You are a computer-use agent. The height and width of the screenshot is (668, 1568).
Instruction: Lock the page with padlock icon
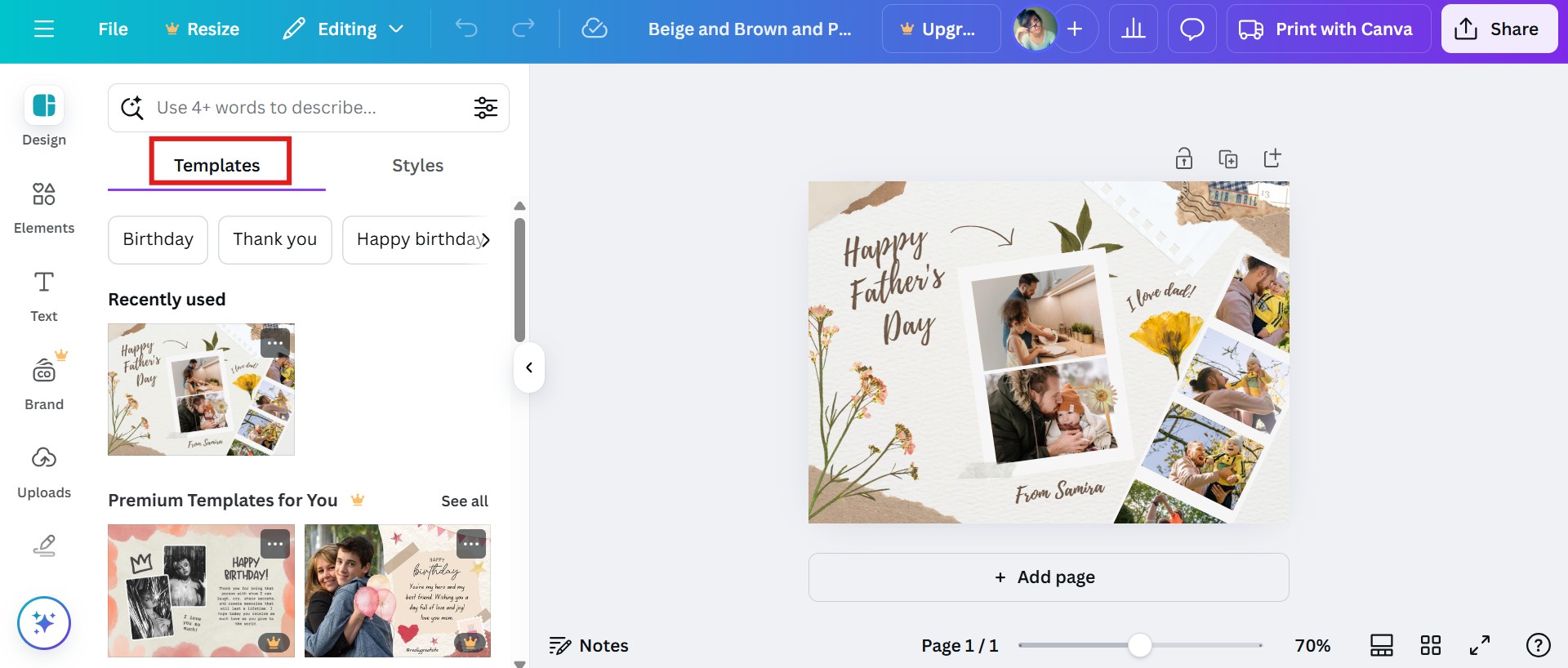pos(1184,158)
